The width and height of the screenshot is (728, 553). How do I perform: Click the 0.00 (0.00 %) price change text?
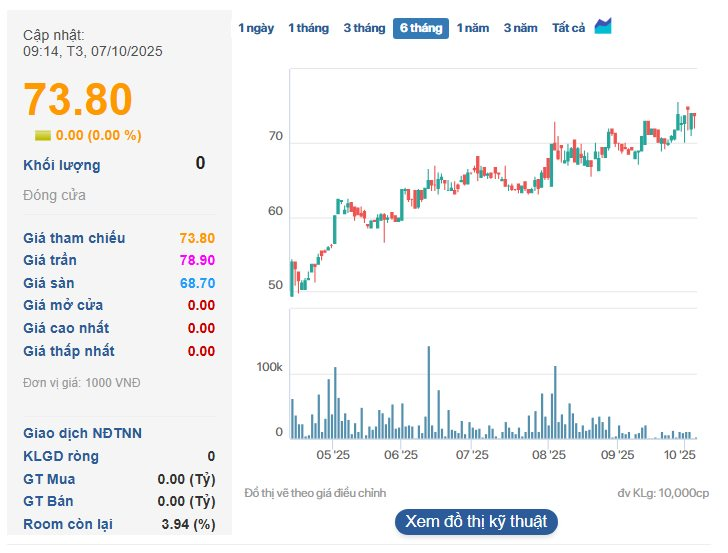point(98,135)
